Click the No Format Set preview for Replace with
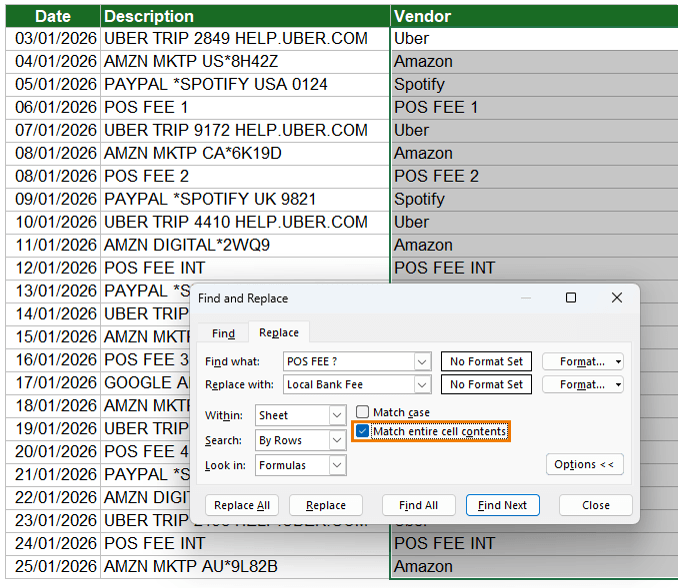 point(486,384)
